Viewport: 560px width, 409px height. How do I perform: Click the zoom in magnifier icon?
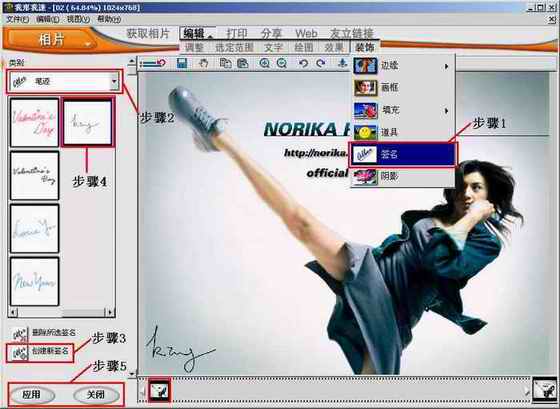(x=265, y=63)
